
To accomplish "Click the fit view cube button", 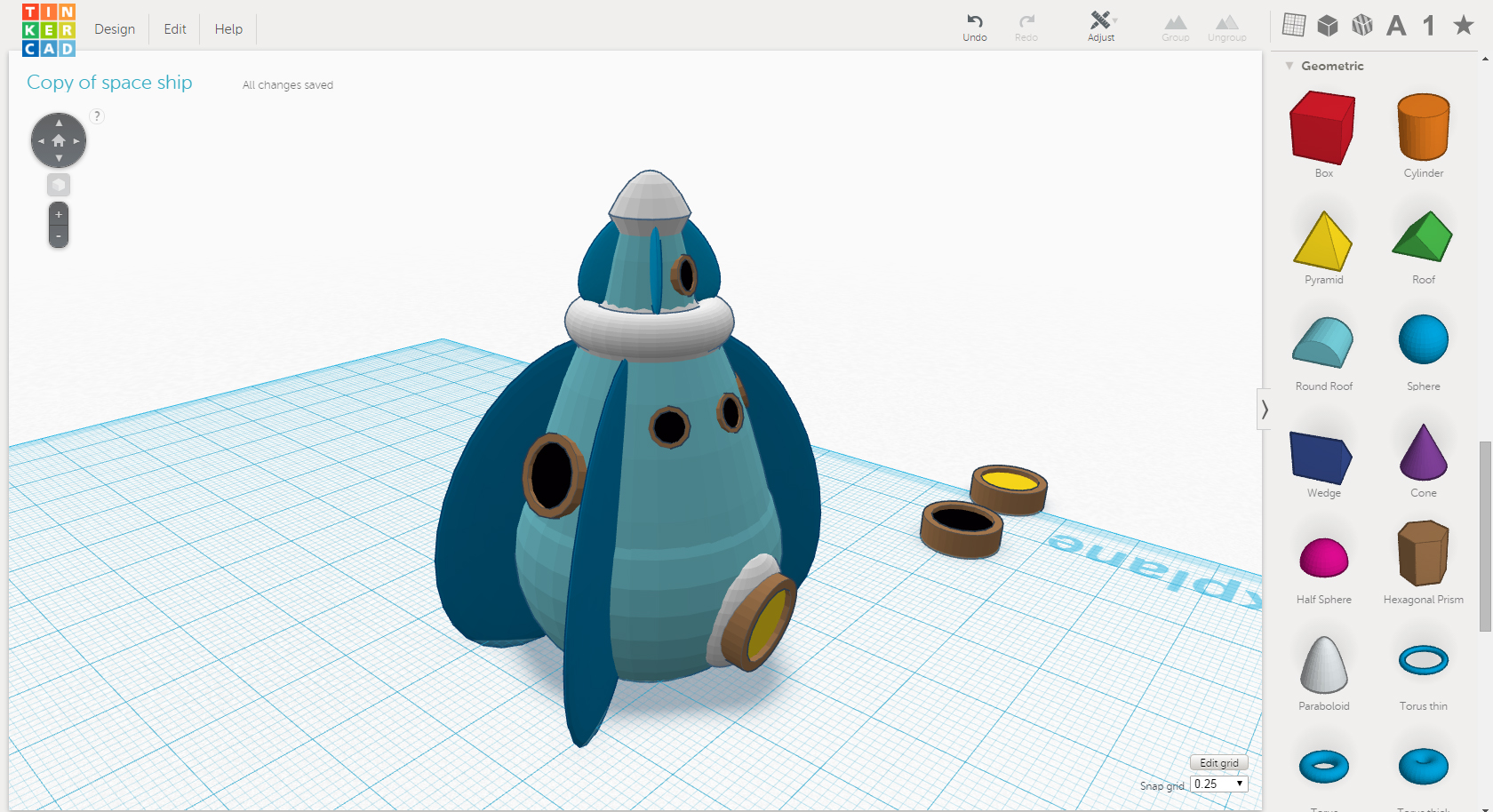I will [59, 185].
